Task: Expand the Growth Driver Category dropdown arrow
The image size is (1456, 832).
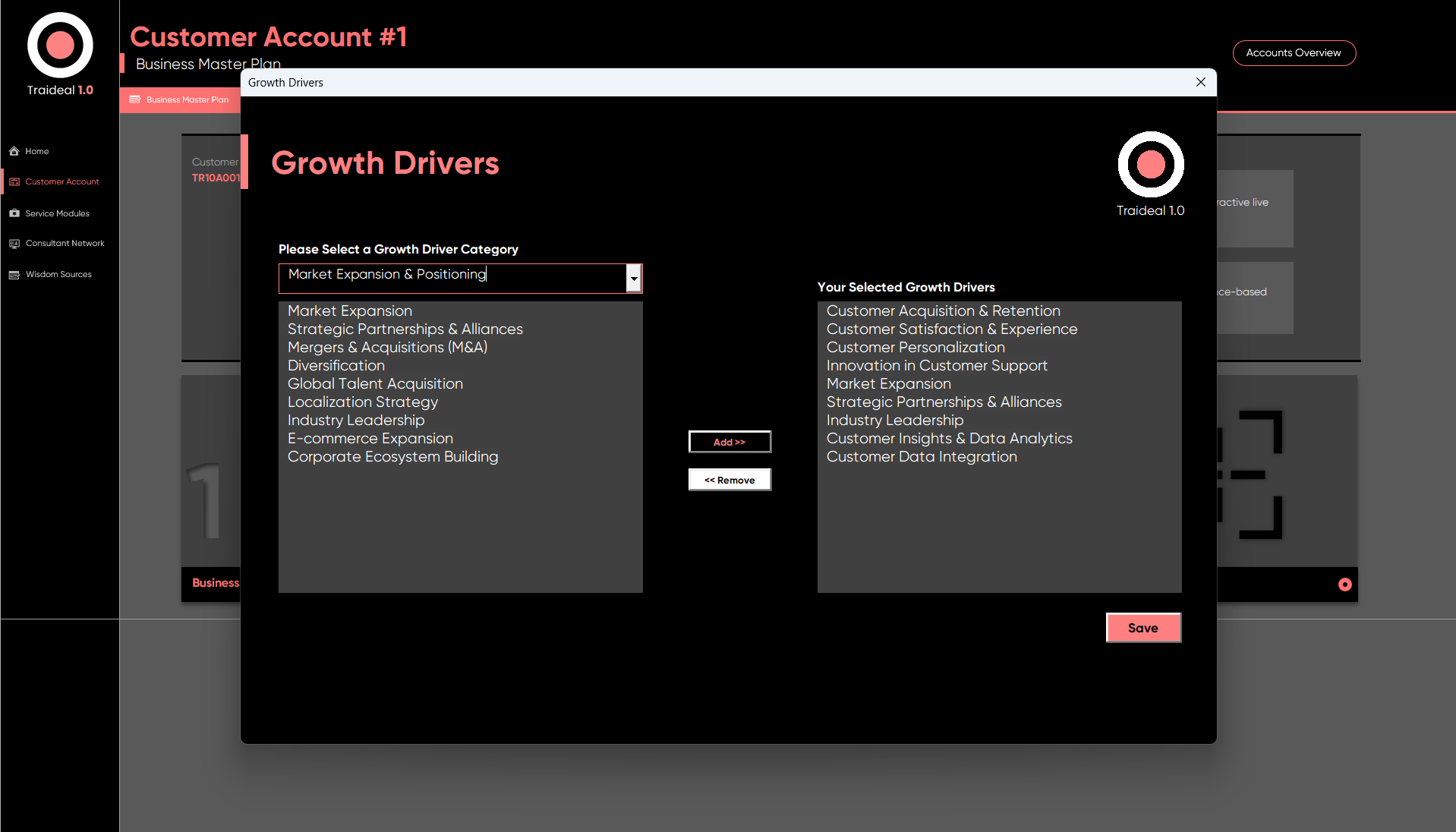Action: coord(634,279)
